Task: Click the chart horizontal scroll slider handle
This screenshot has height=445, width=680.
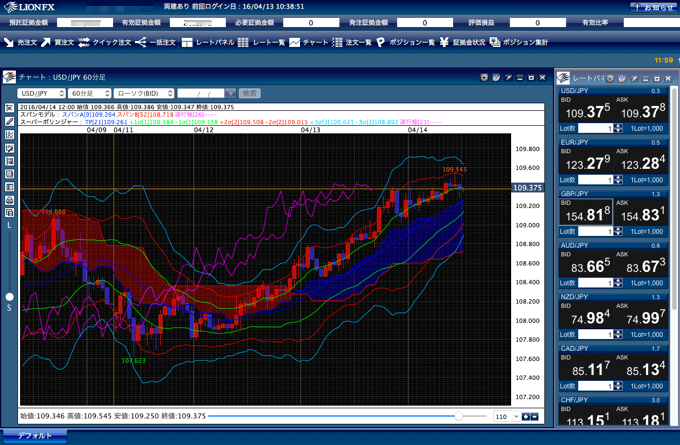Action: click(x=458, y=416)
